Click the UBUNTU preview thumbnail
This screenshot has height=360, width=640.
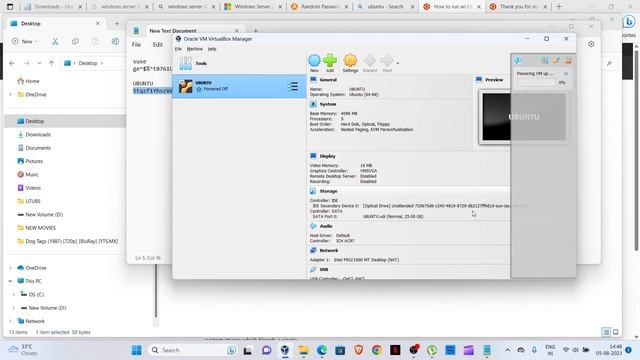tap(524, 117)
